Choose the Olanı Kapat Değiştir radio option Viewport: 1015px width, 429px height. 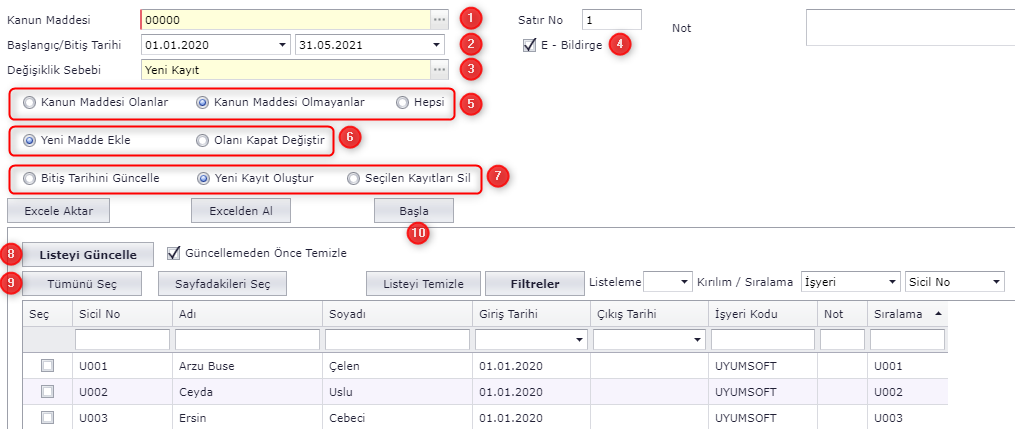(203, 140)
